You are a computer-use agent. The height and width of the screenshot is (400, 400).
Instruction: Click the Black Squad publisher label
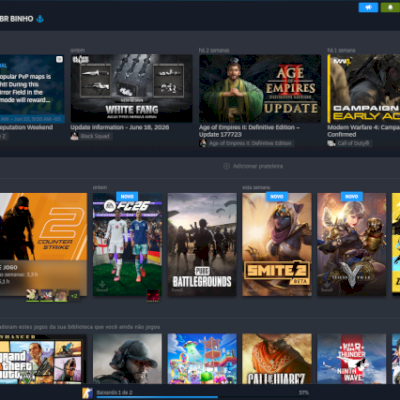click(x=95, y=136)
